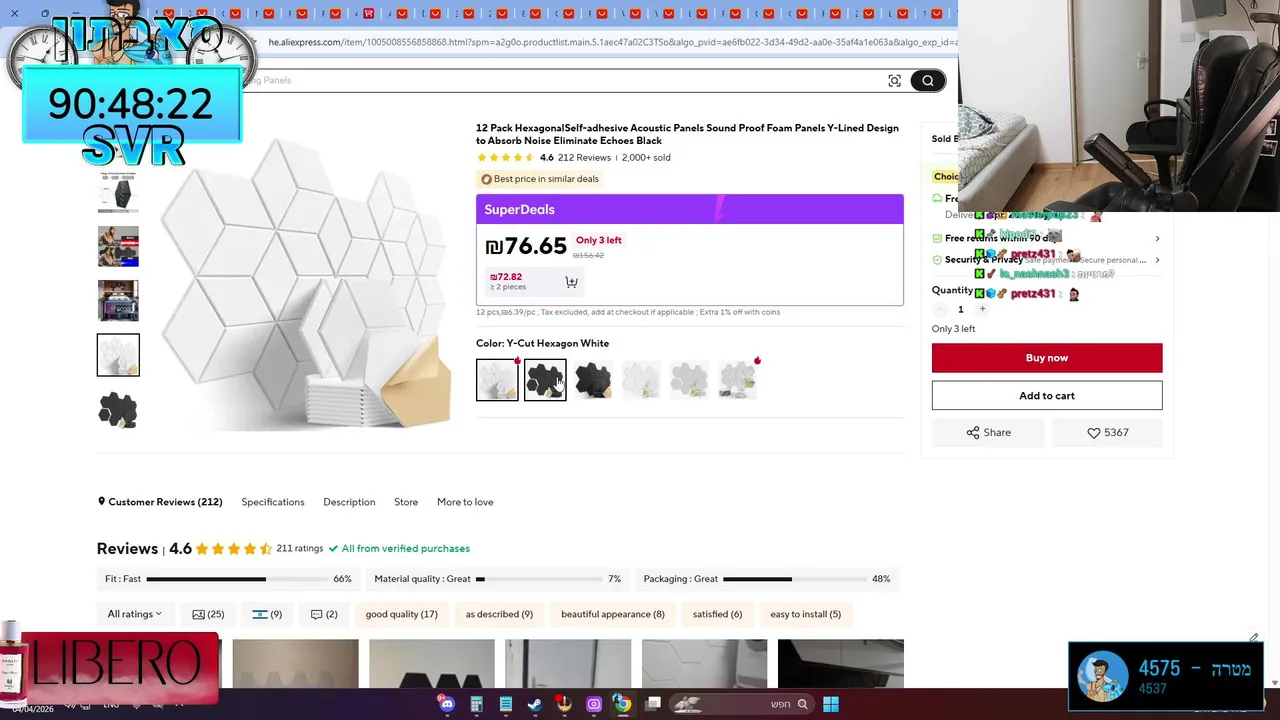Filter reviews by Israel flag (9)

click(x=267, y=614)
